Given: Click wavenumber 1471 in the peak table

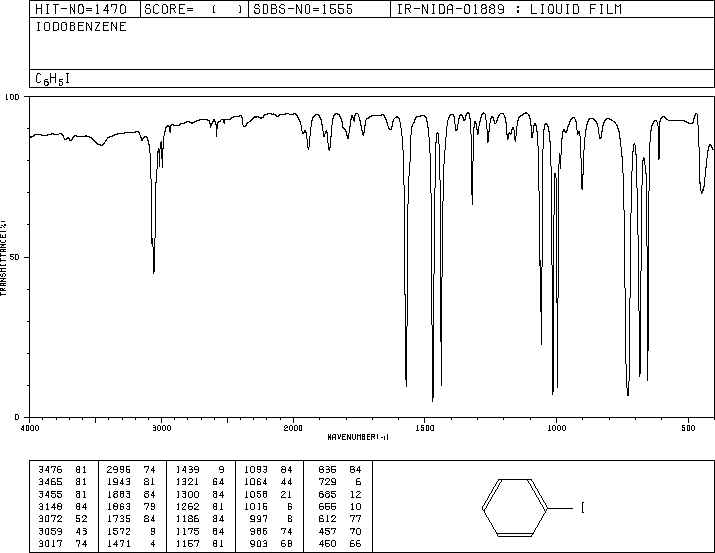Looking at the screenshot, I should coord(119,543).
